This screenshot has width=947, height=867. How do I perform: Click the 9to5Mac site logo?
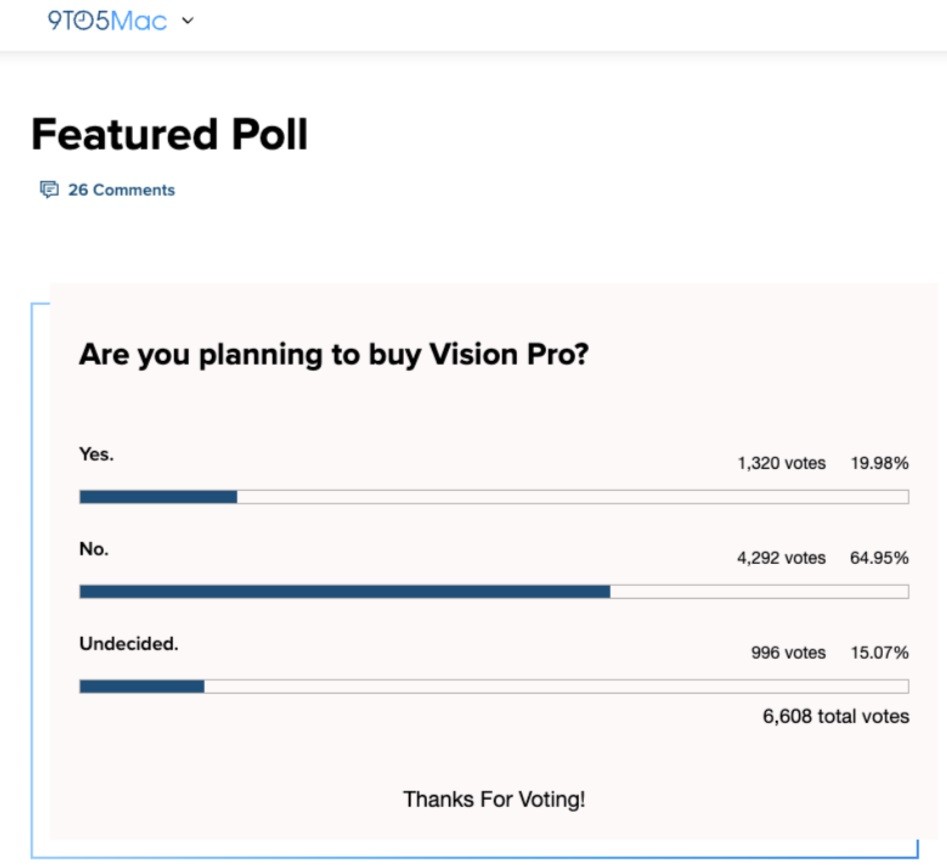coord(107,20)
